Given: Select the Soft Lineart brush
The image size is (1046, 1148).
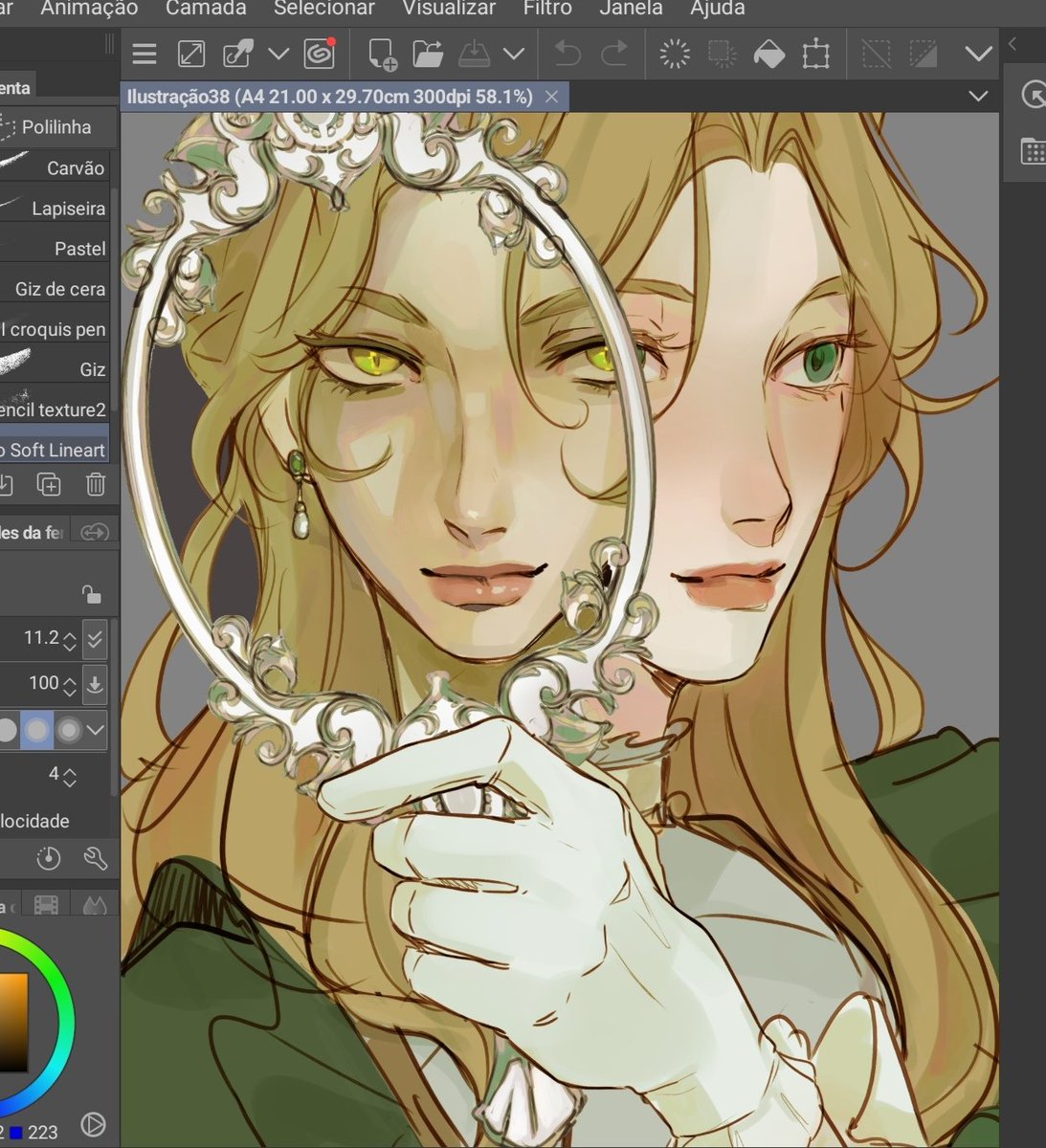Looking at the screenshot, I should pos(55,449).
